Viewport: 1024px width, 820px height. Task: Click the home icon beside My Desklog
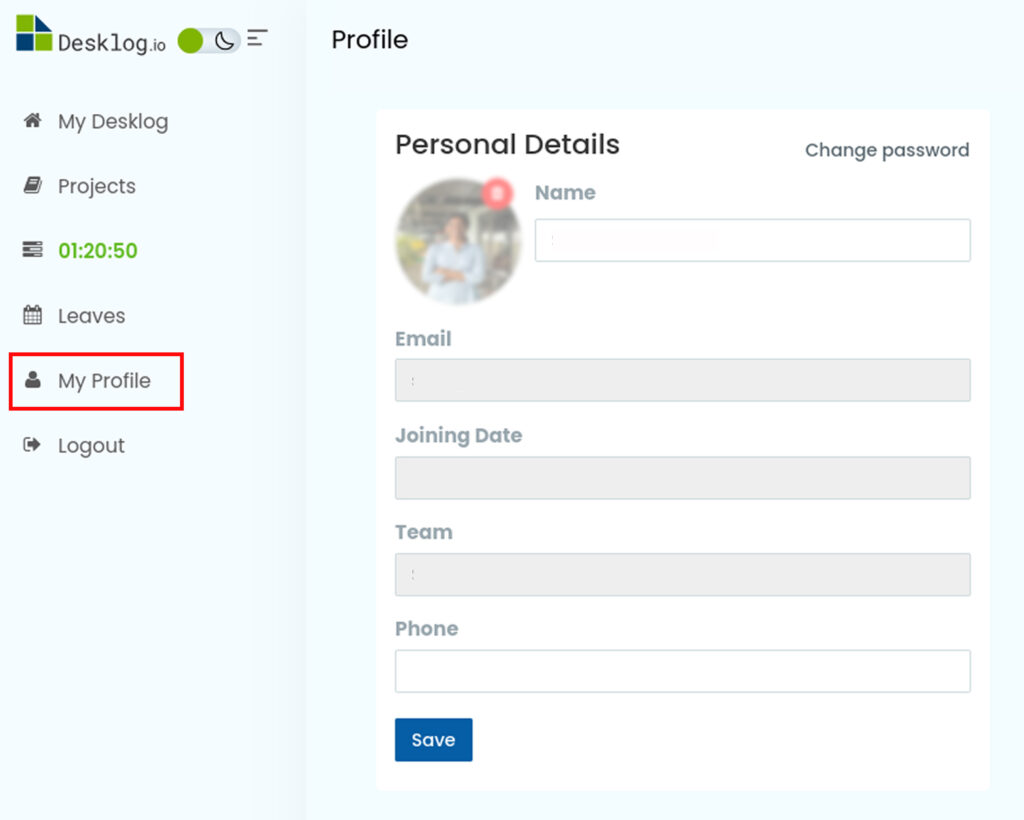tap(33, 121)
